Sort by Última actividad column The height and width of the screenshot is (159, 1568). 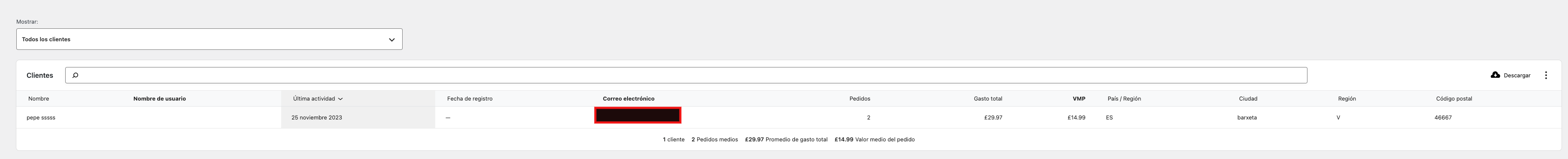click(314, 99)
